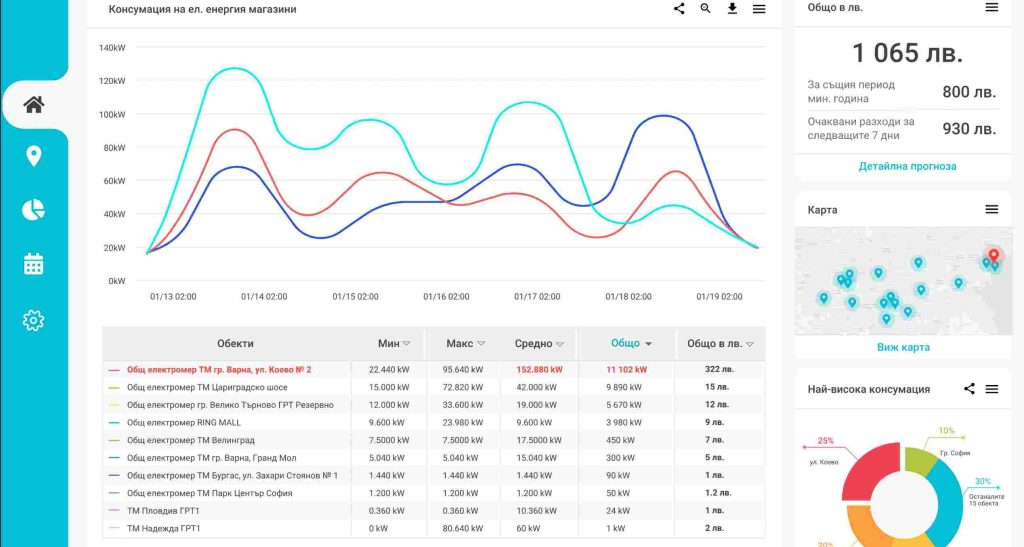Download the energy consumption chart
This screenshot has height=547, width=1024.
[732, 9]
